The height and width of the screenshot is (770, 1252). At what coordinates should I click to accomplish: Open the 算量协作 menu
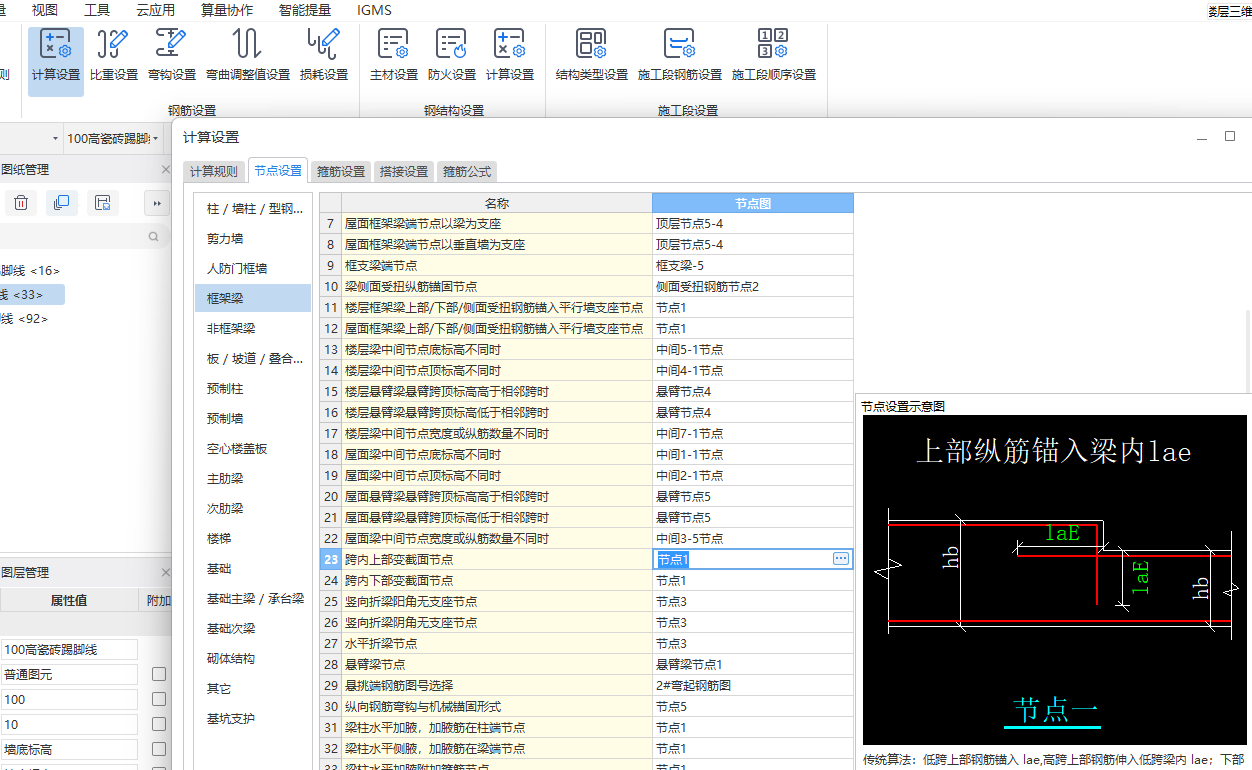[227, 10]
